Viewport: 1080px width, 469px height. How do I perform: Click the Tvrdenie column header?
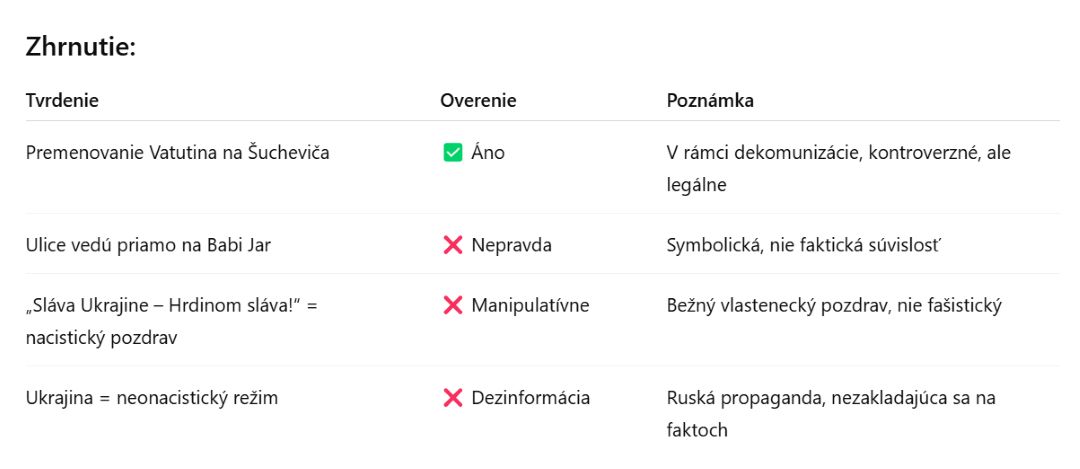pos(62,101)
